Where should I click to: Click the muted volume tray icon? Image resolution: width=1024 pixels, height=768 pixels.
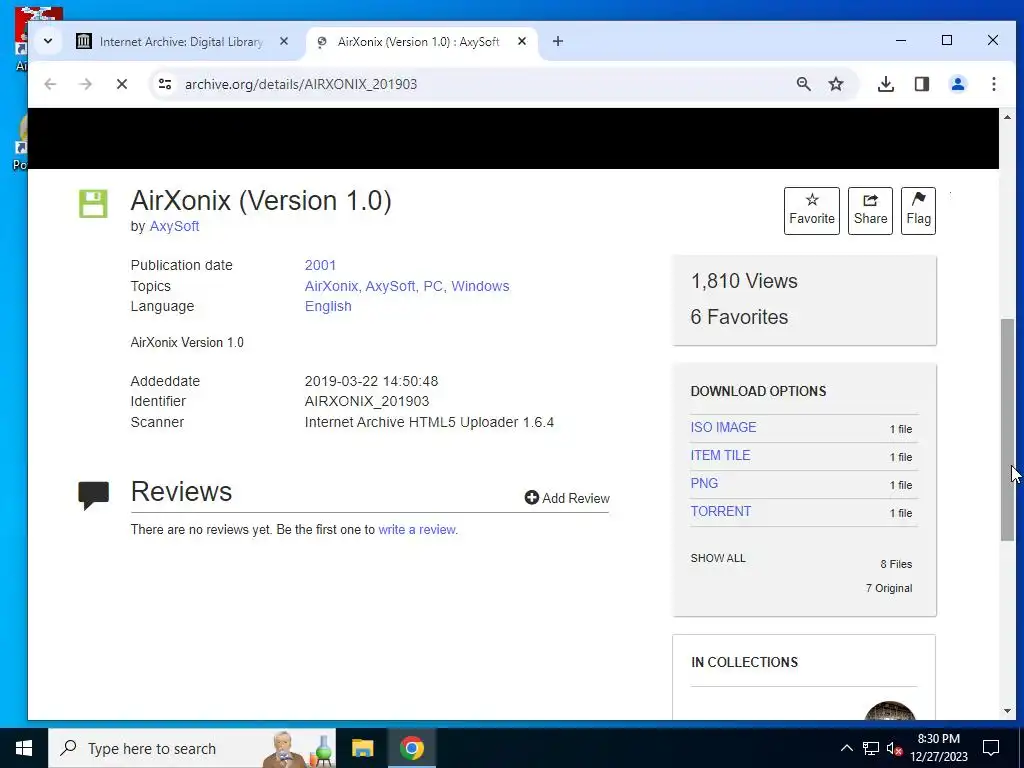pos(894,748)
